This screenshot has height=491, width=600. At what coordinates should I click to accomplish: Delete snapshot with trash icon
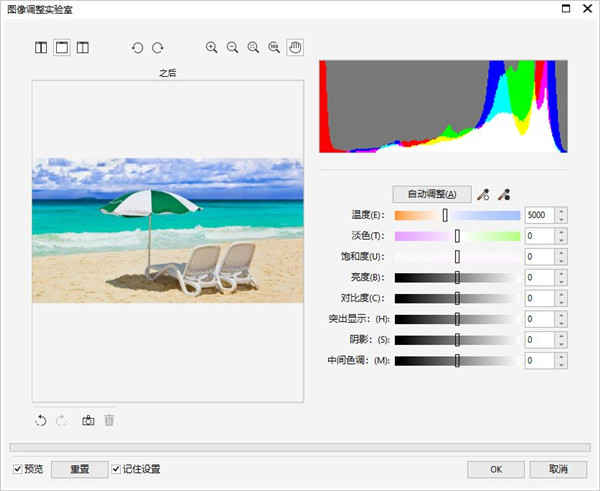pos(109,421)
